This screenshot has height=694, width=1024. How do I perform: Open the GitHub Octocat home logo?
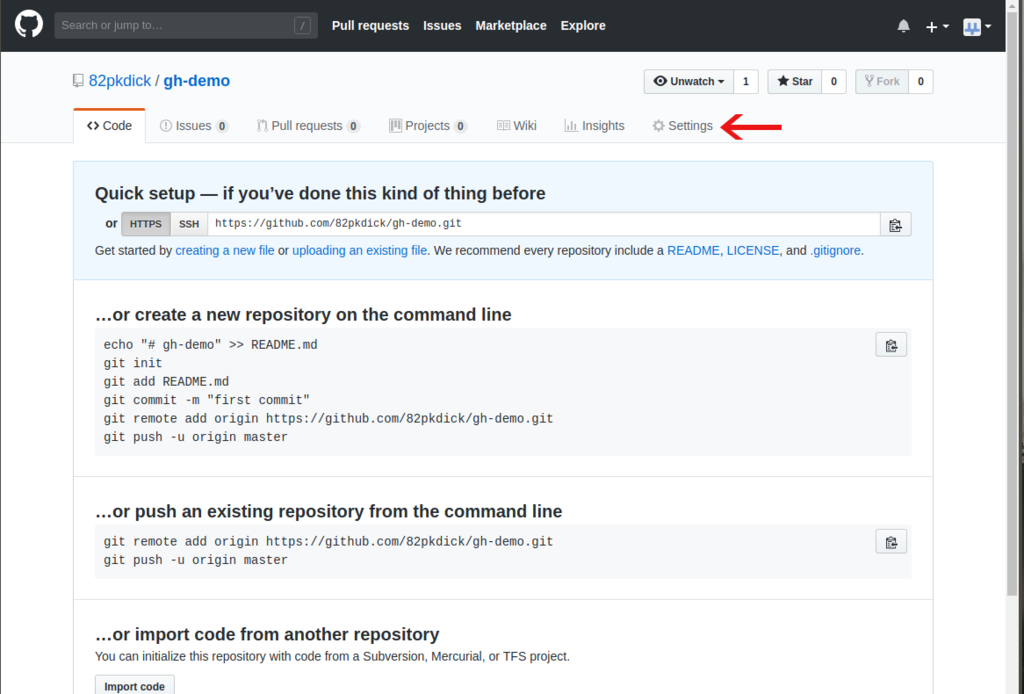[29, 25]
